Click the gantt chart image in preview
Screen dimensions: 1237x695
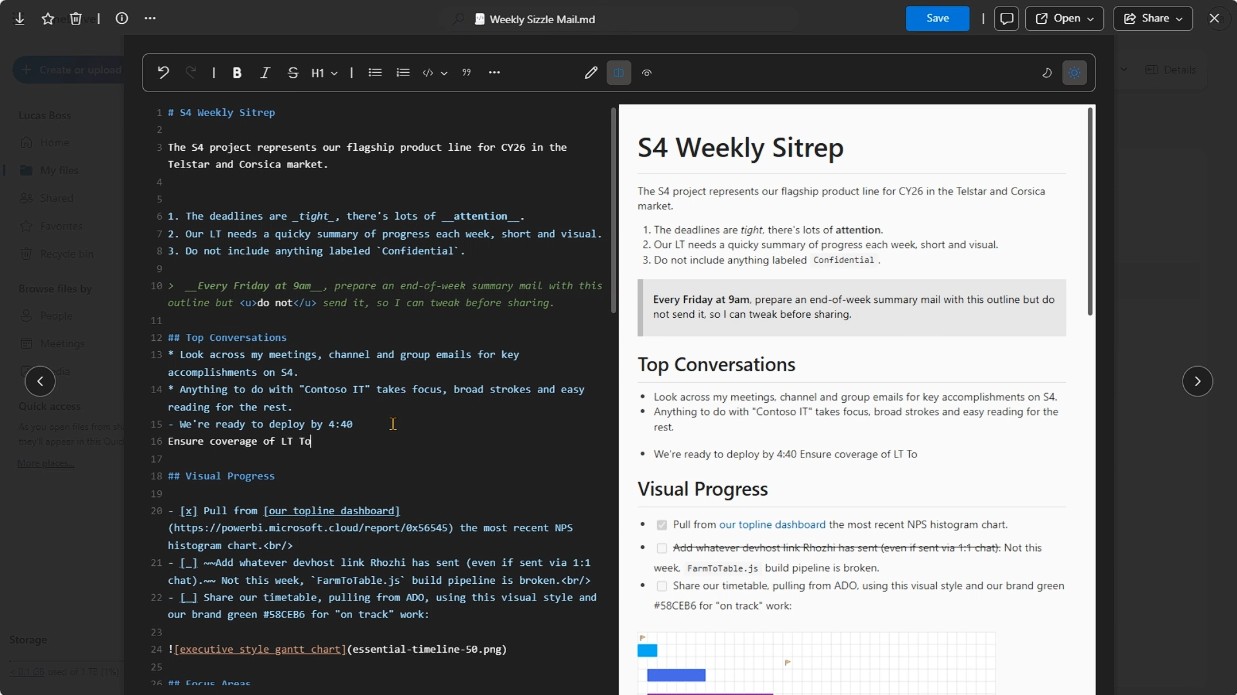click(x=817, y=663)
